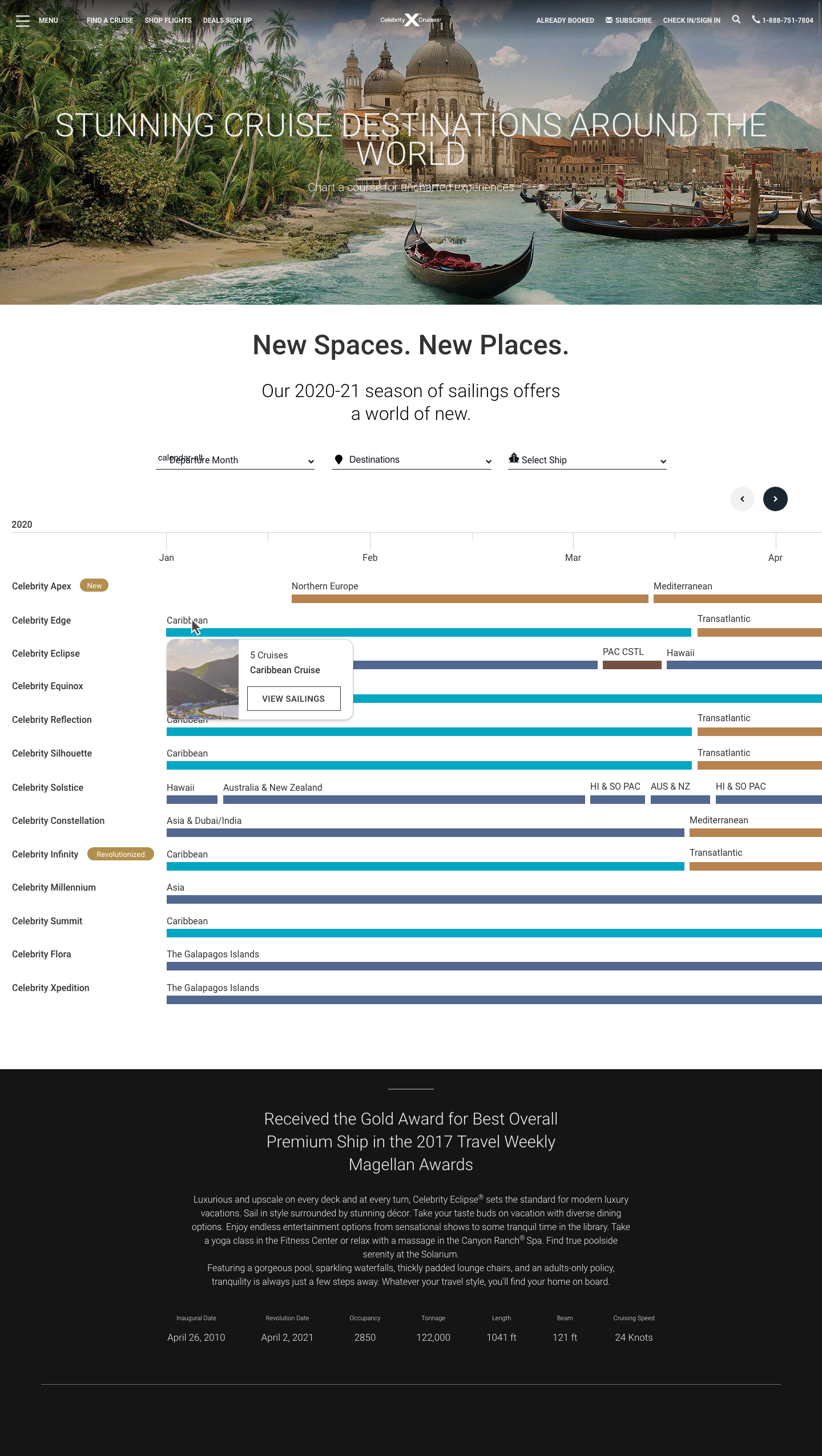Select Celebrity Summit ship name

click(x=47, y=921)
